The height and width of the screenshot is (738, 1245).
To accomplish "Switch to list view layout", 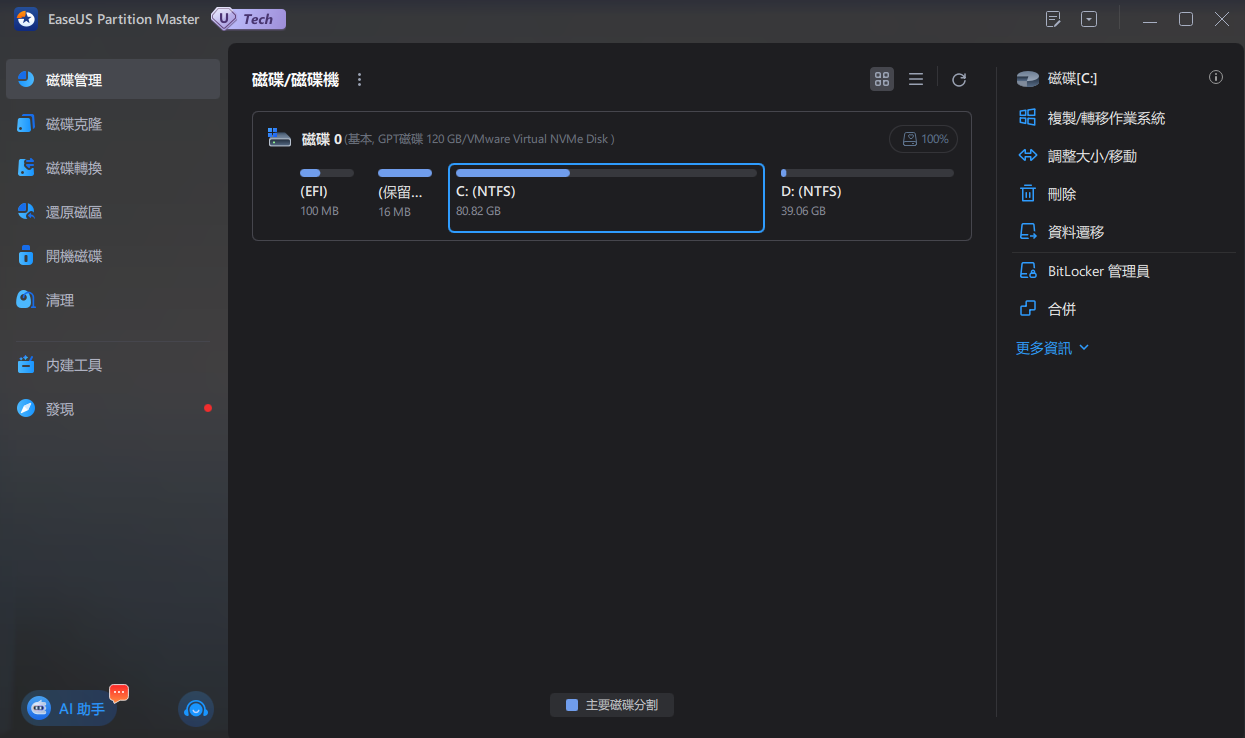I will click(x=915, y=80).
